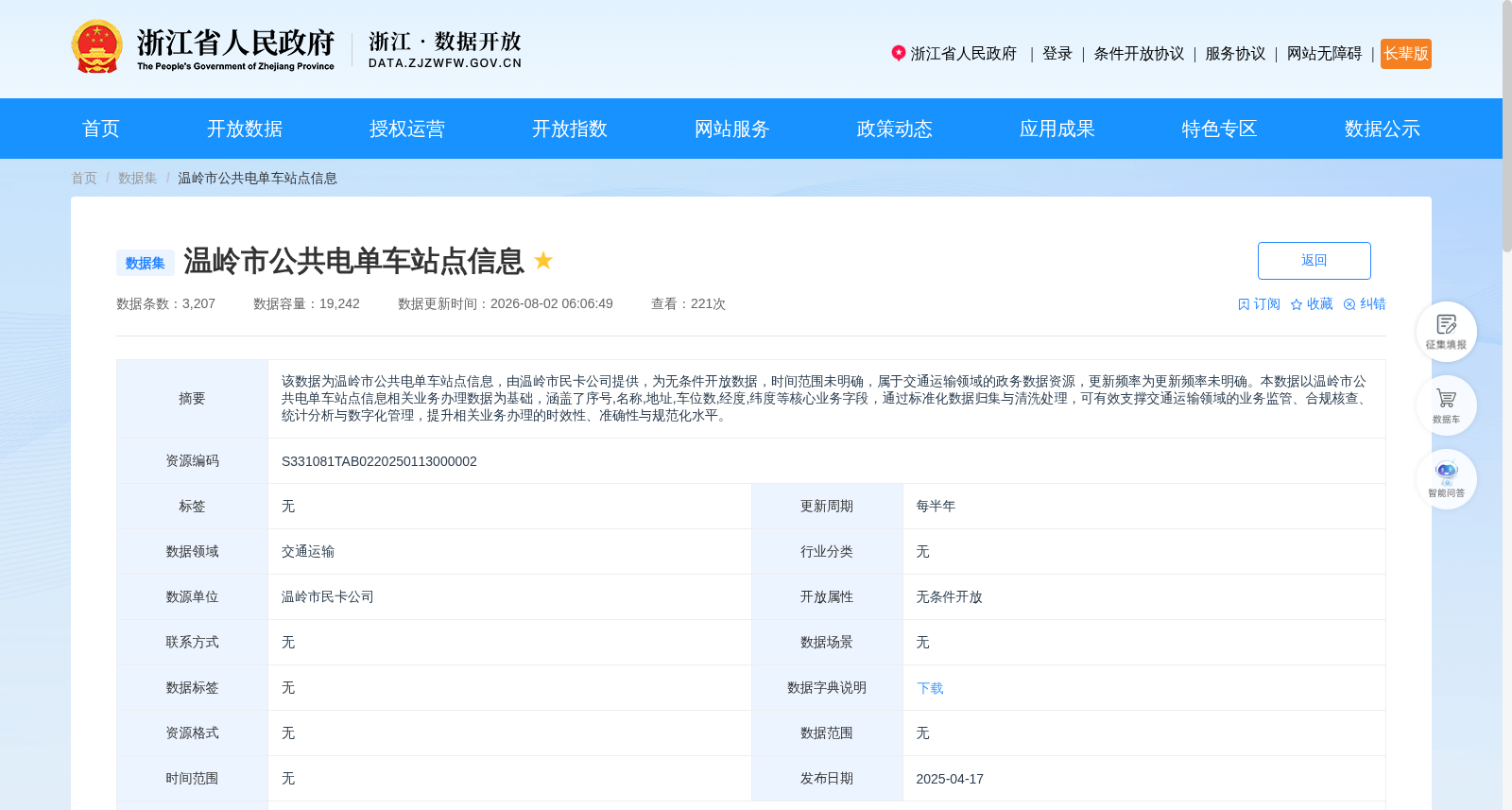
Task: Click the 登录 link
Action: (1057, 54)
